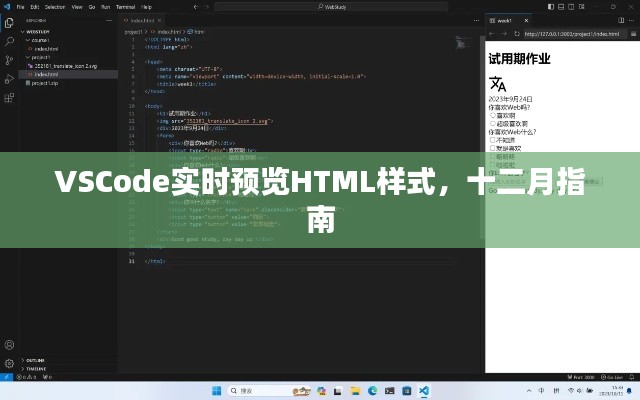Toggle bottom panel layout icon
The height and width of the screenshot is (400, 640).
point(561,7)
